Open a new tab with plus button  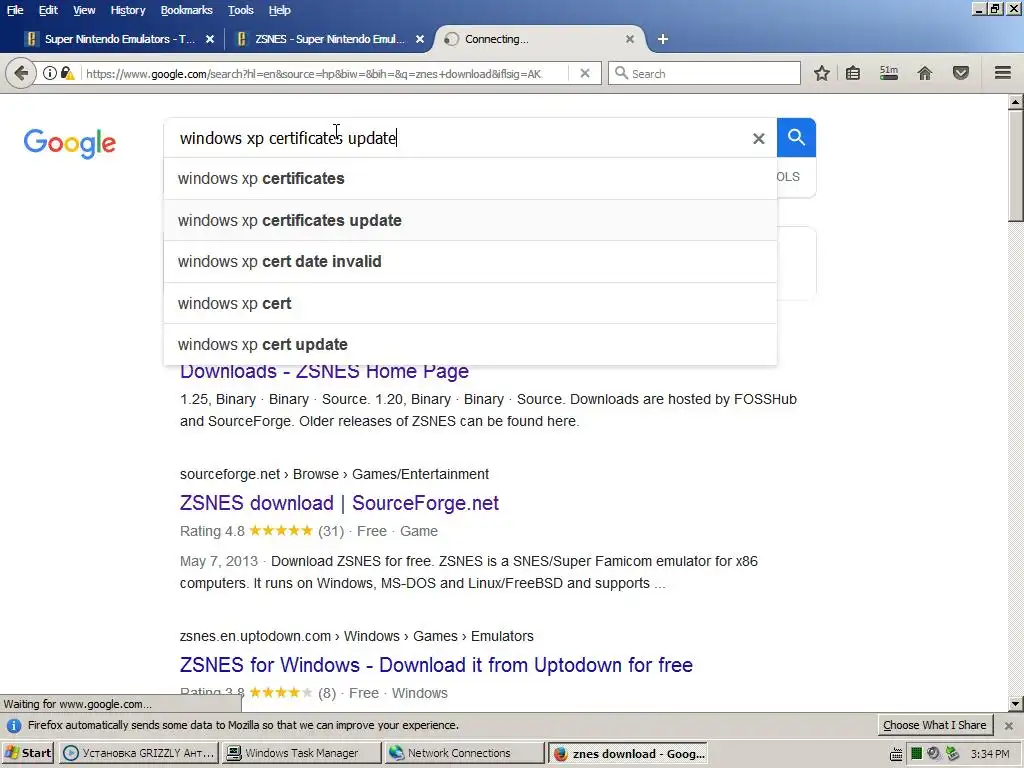(x=663, y=39)
